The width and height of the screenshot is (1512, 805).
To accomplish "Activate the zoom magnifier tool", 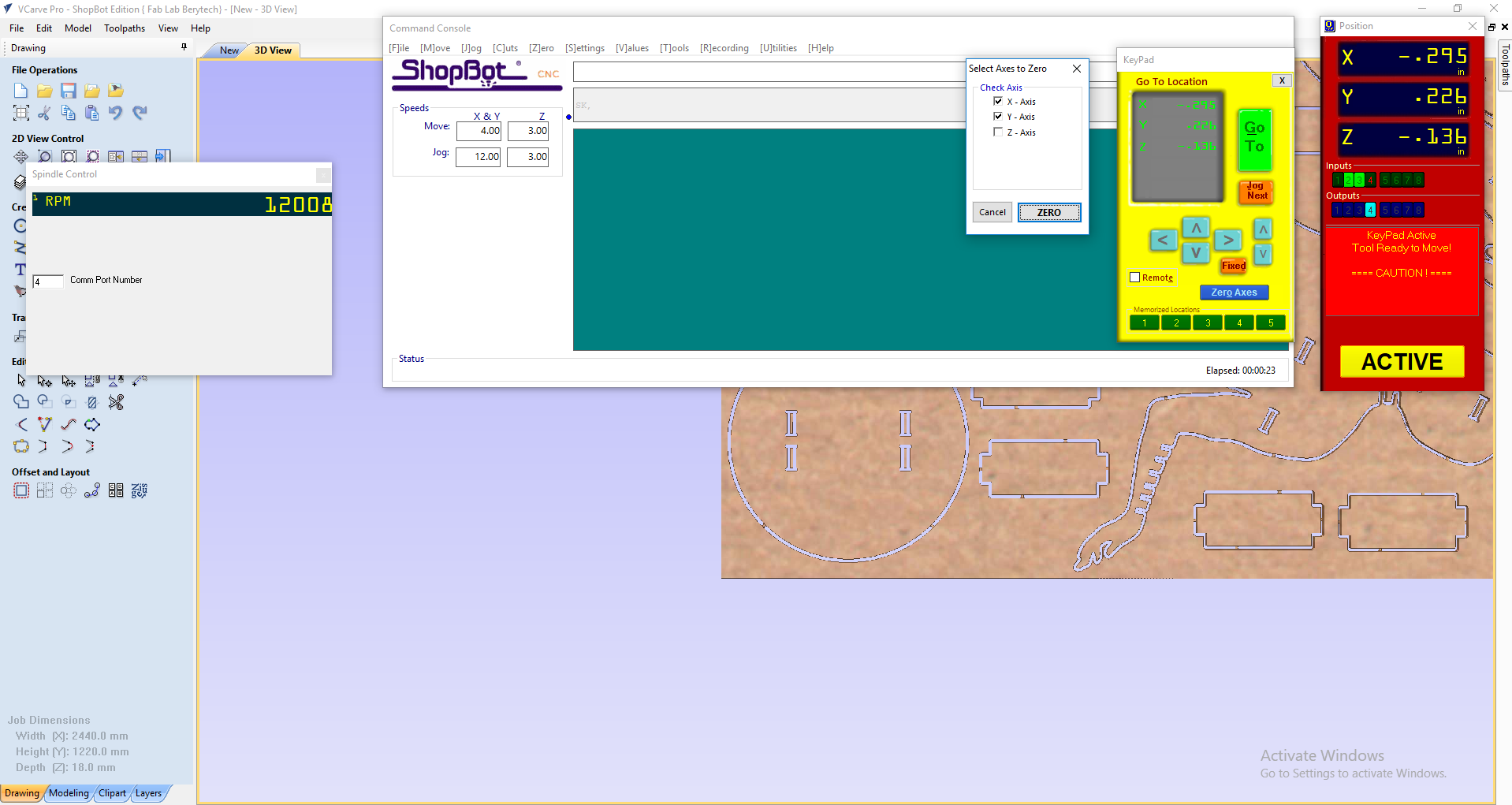I will (45, 156).
